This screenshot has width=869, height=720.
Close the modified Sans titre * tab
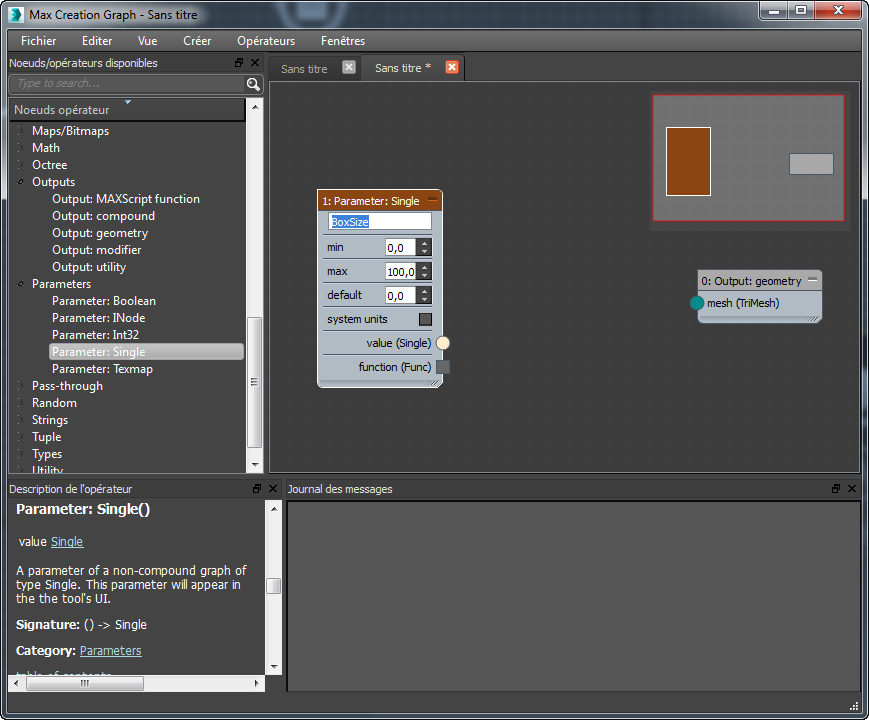point(452,67)
